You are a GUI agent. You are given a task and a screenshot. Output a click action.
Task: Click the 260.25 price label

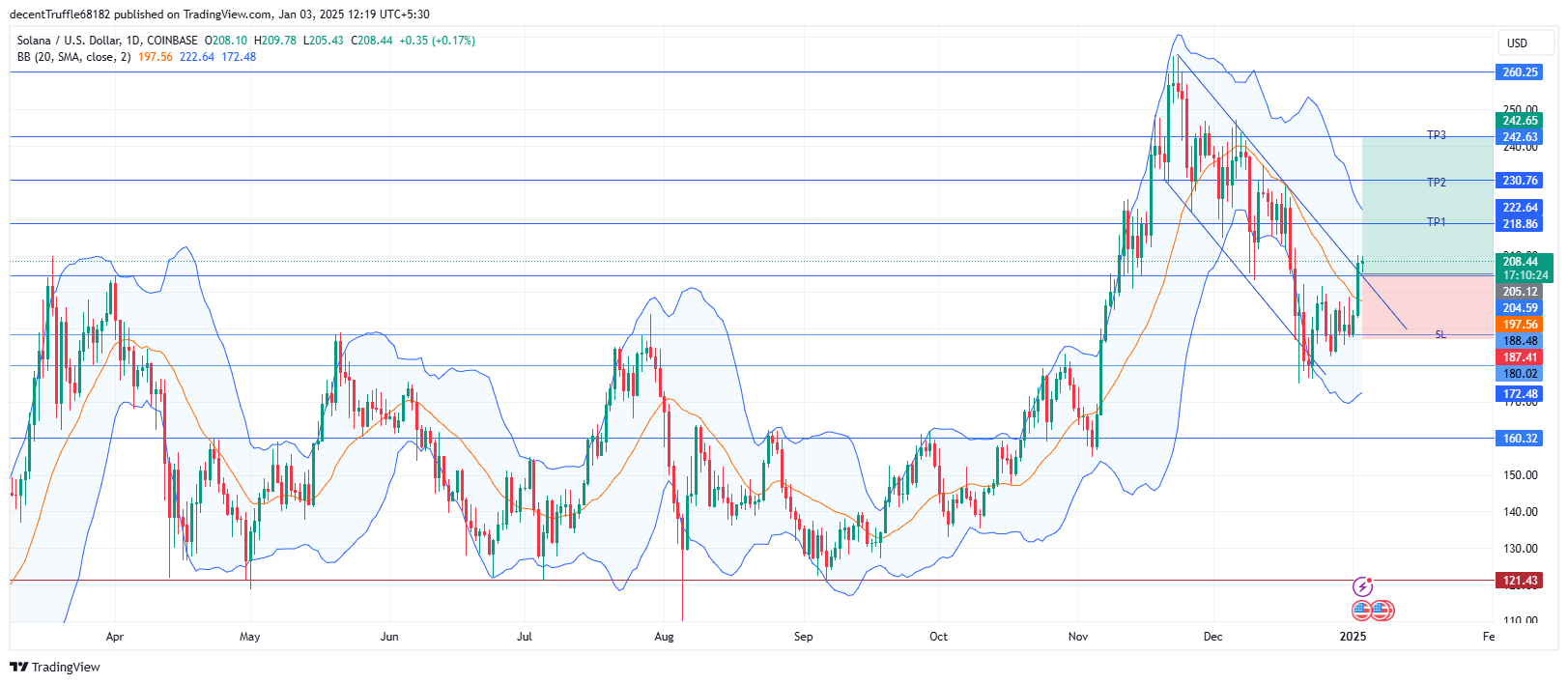pos(1521,72)
